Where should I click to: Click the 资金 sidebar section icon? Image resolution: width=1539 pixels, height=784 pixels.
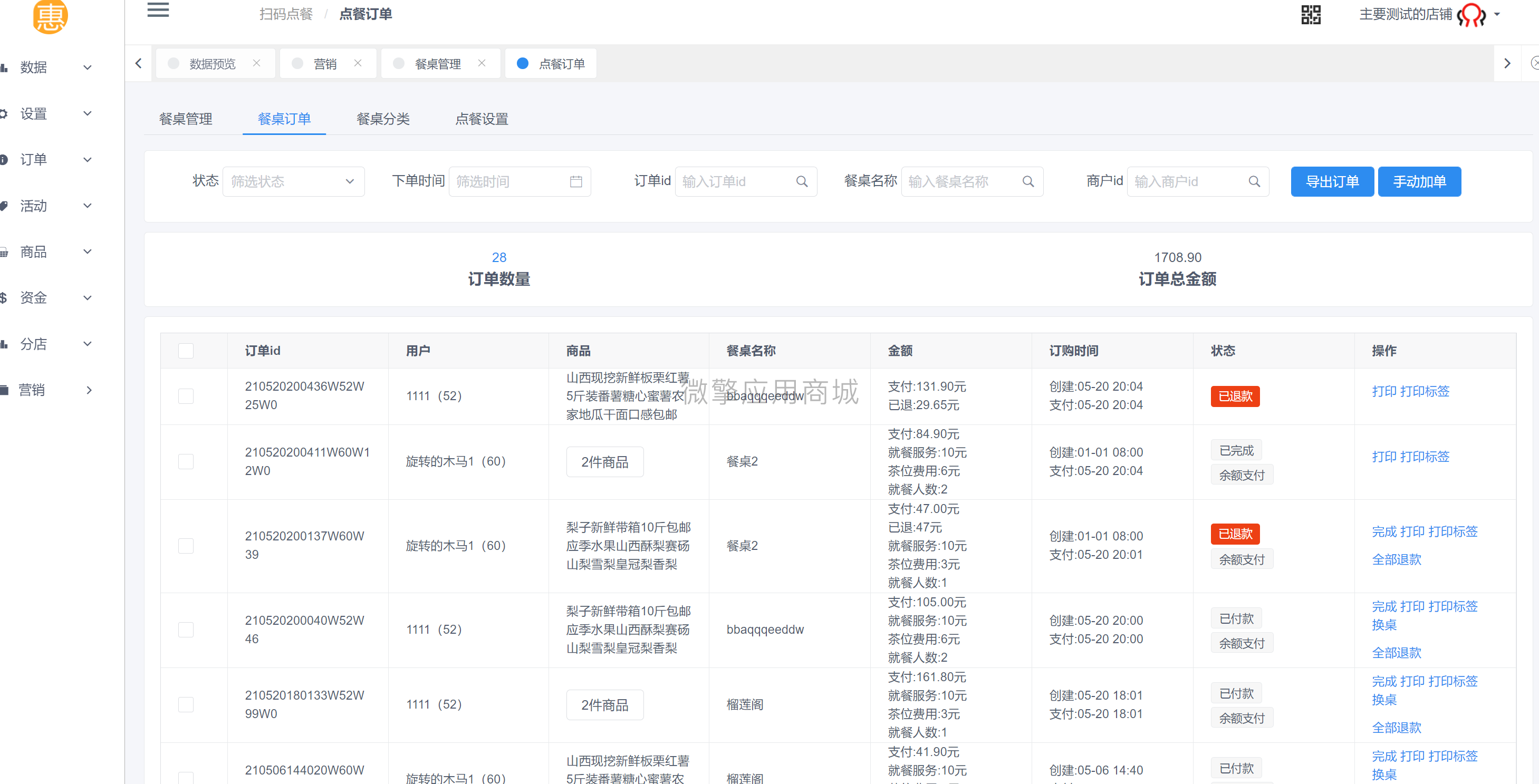(x=10, y=299)
